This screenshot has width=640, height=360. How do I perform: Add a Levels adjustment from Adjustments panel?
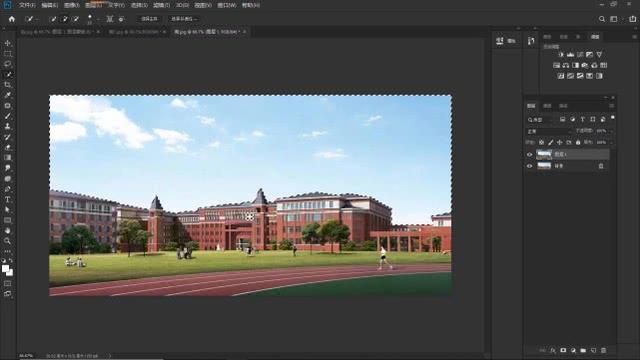click(570, 54)
